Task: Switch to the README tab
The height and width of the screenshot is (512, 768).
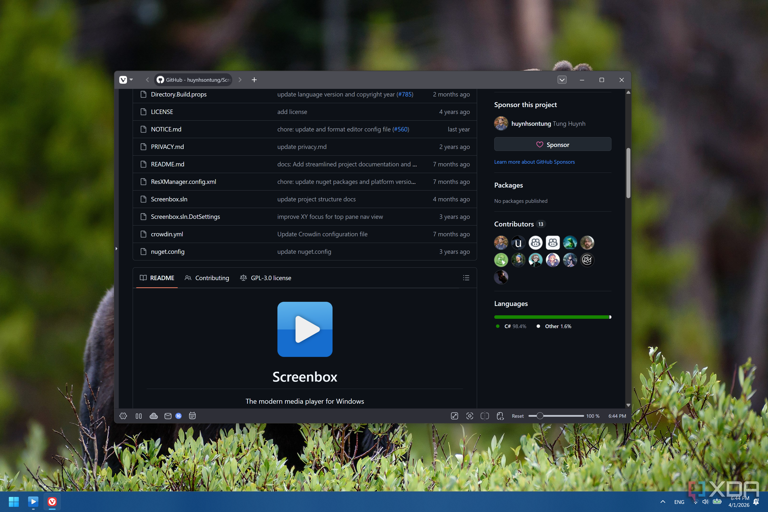Action: tap(157, 278)
